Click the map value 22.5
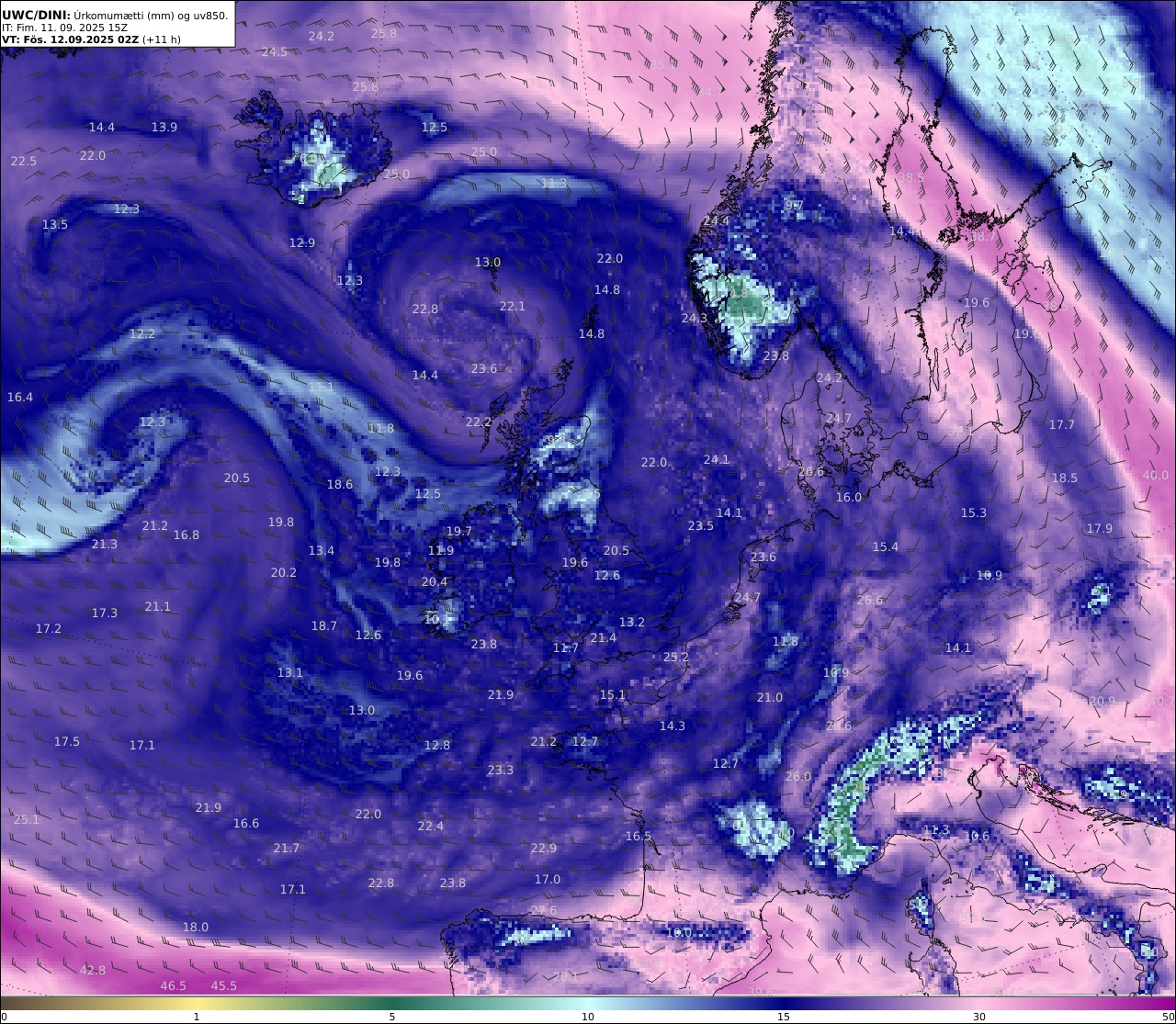 tap(23, 162)
